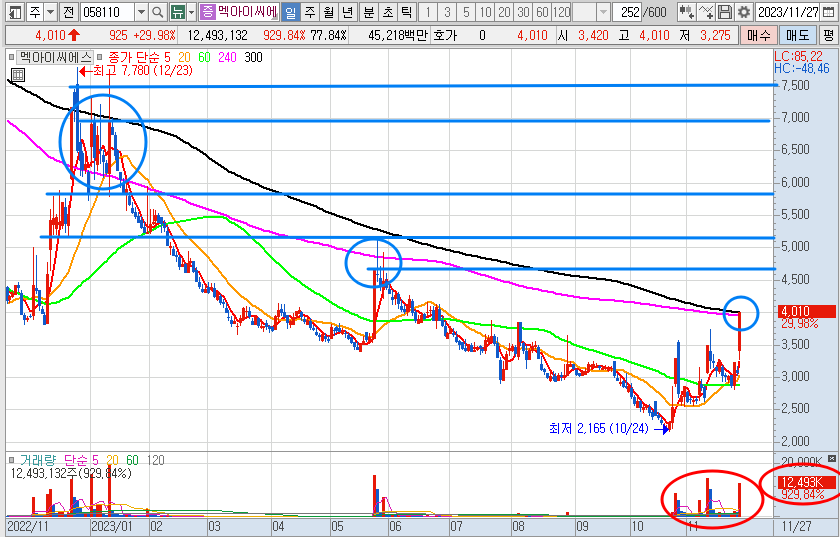Open the candlestick compare chart tool
Viewport: 840px width, 537px height.
(686, 11)
